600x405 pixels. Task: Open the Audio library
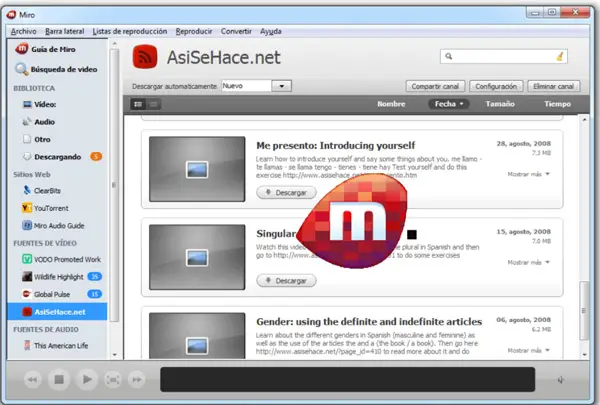pos(38,122)
